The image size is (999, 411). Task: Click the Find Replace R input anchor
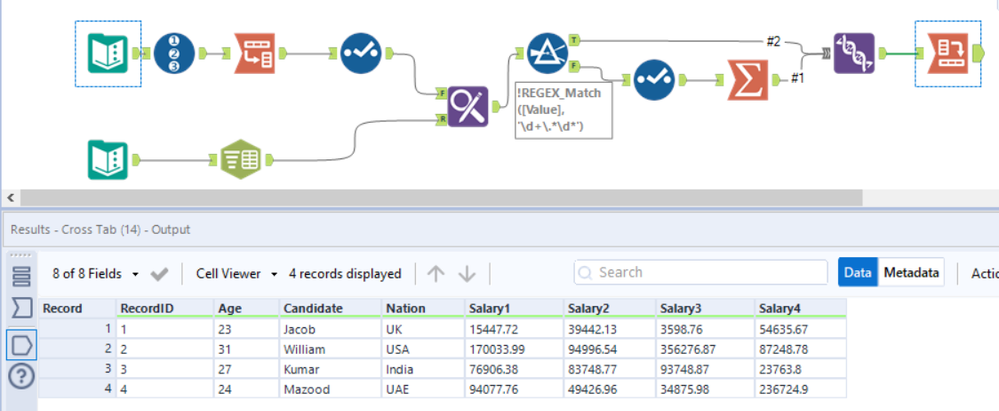pos(442,119)
